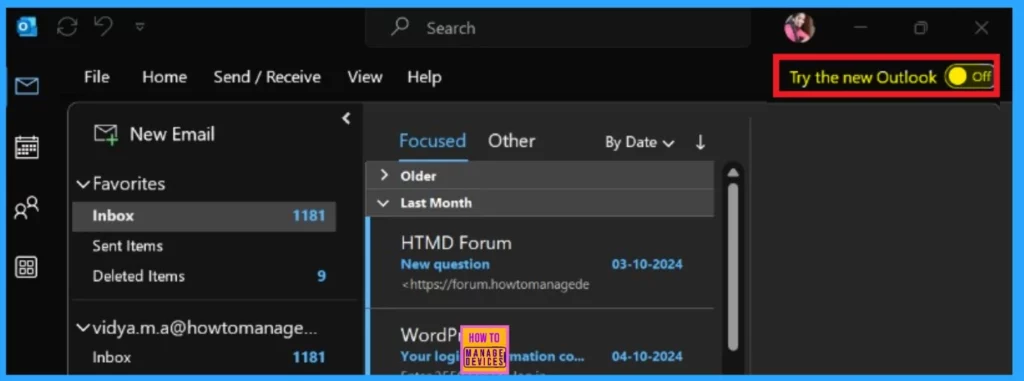Click the 03-10-2024 date text
Screen dimensions: 1024x381
(x=647, y=265)
